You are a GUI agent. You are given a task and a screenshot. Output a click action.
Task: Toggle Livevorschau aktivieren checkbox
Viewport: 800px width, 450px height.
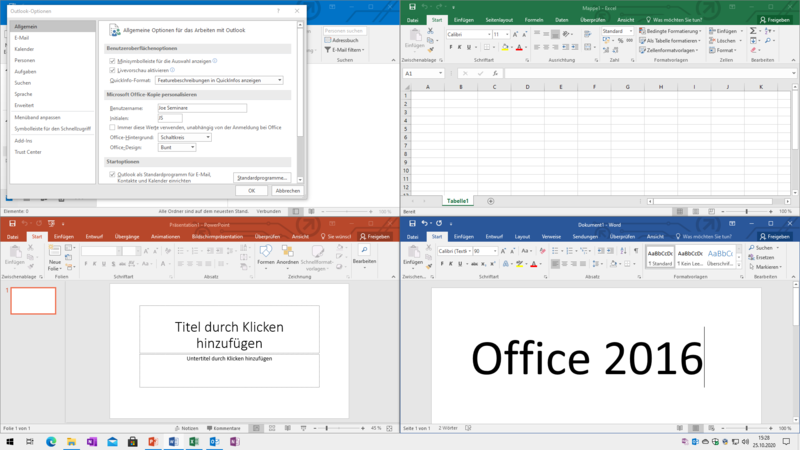pos(112,70)
